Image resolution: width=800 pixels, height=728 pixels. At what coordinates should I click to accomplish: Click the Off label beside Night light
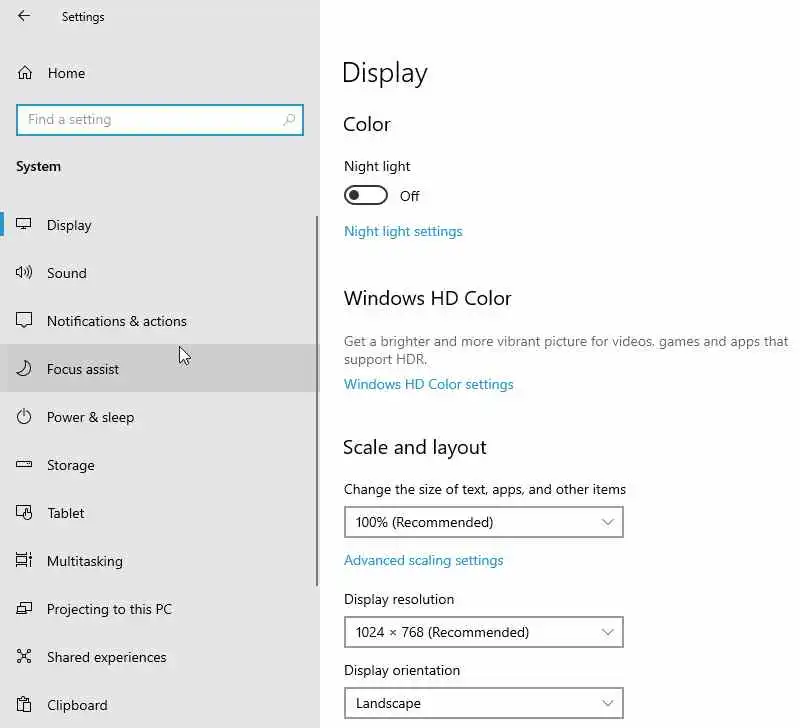pos(409,196)
